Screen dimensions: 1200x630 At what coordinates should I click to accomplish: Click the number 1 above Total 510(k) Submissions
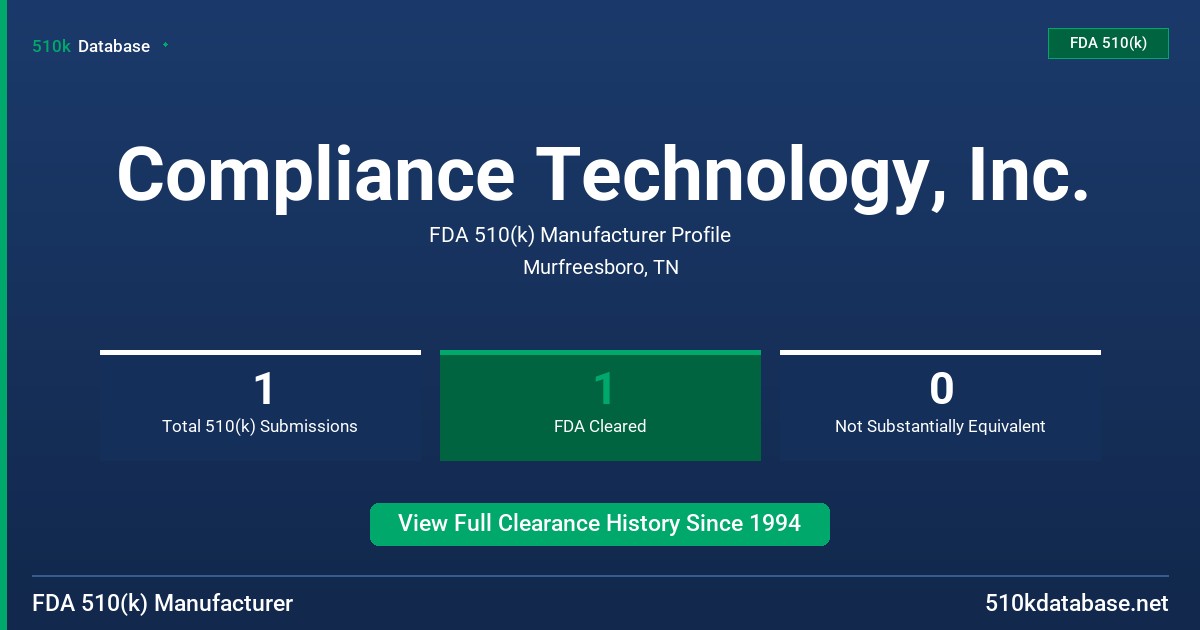[x=262, y=389]
